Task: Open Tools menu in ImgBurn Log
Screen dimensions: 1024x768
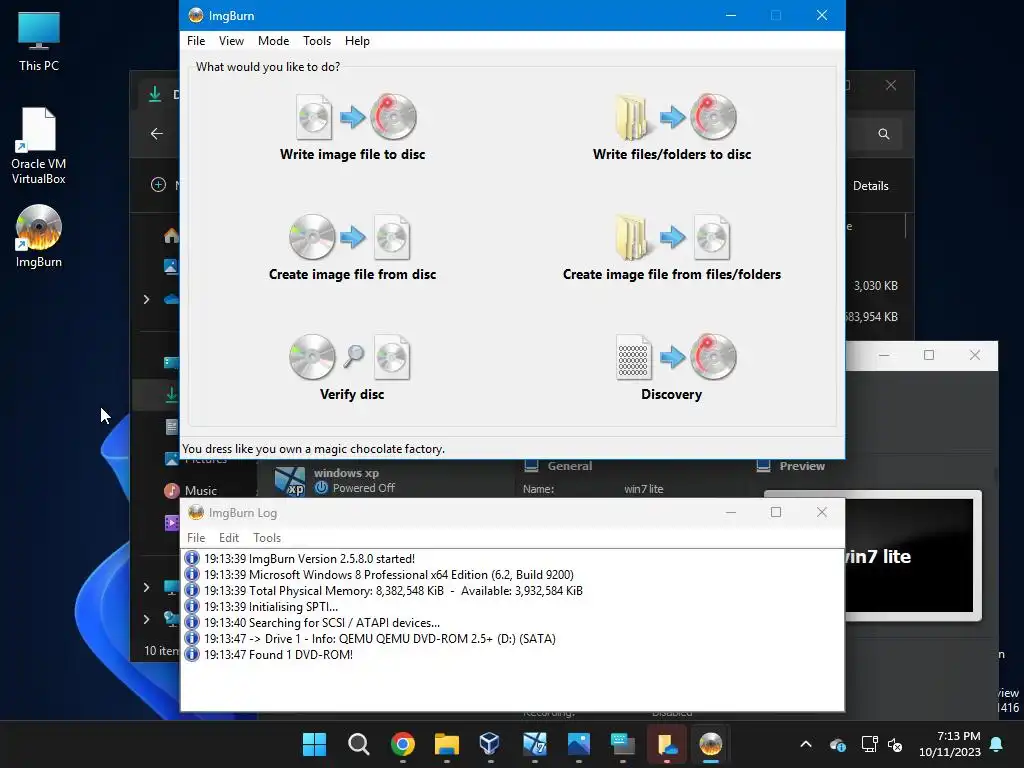Action: 266,537
